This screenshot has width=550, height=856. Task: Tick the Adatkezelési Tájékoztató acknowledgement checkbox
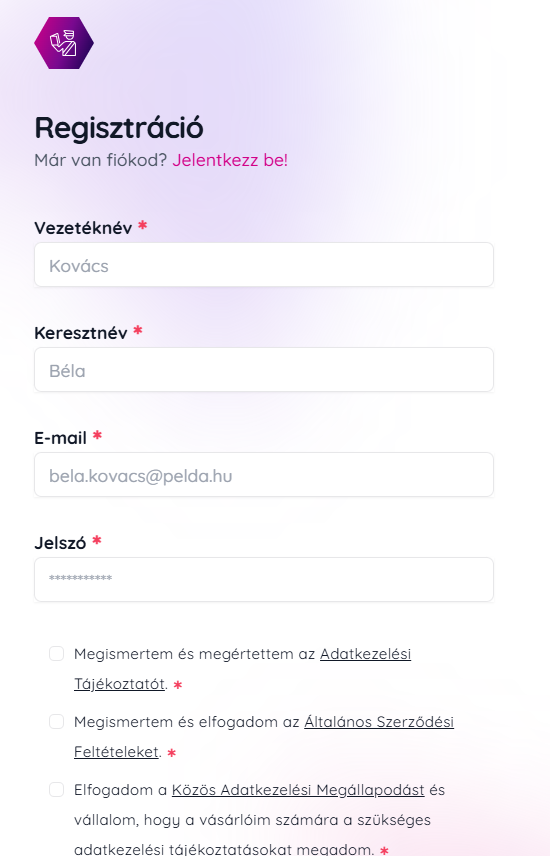(56, 653)
